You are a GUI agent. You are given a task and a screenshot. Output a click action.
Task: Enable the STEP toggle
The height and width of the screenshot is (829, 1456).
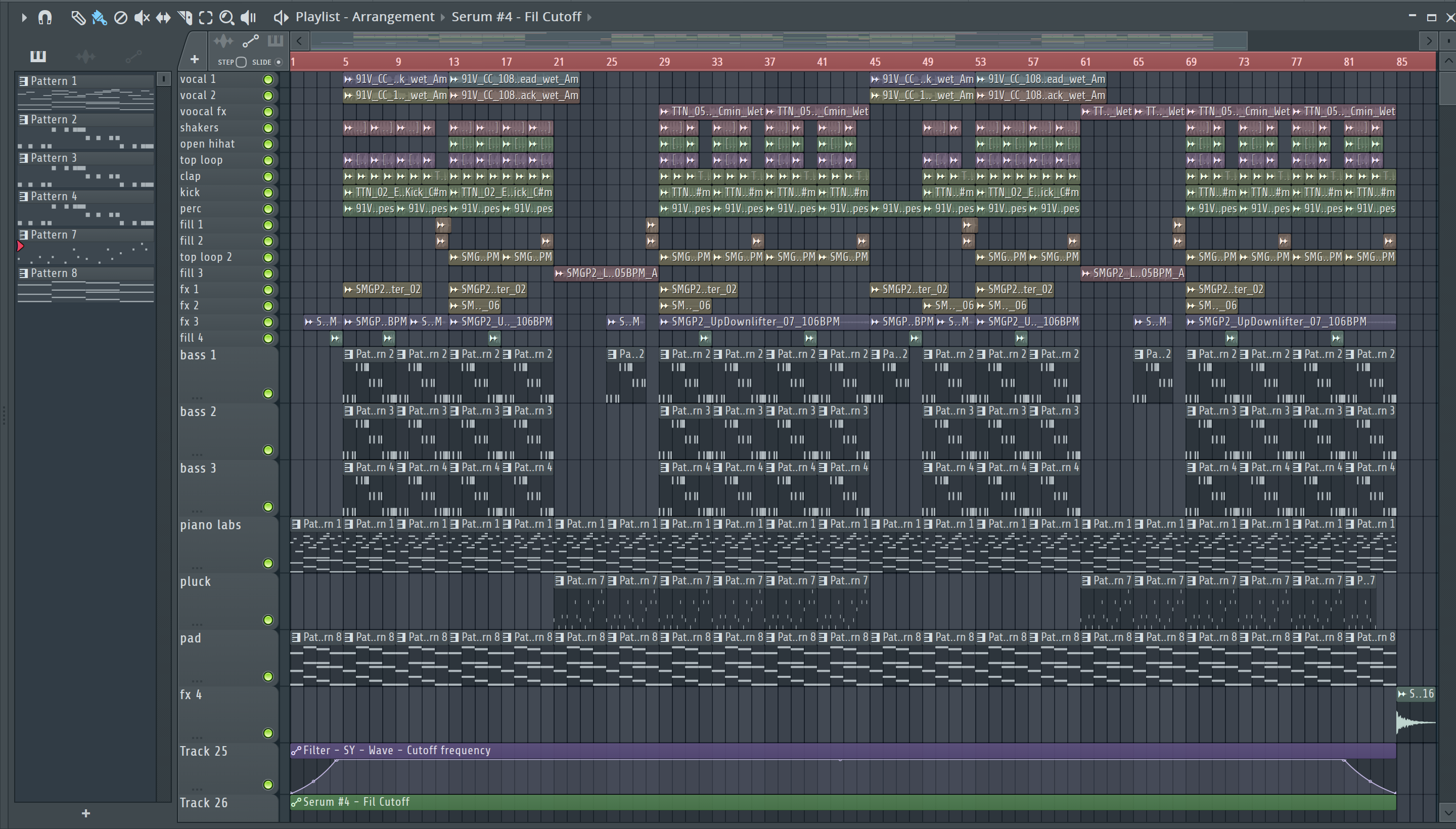point(241,62)
